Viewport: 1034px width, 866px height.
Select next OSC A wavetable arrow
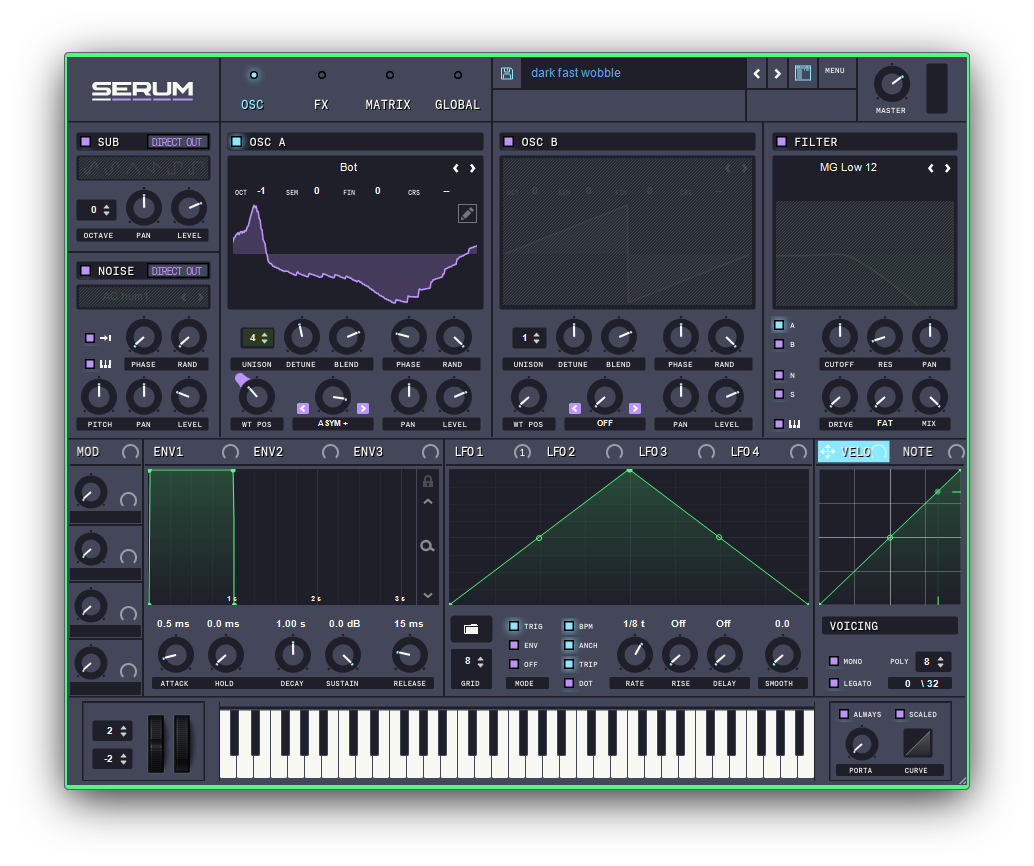(x=472, y=168)
